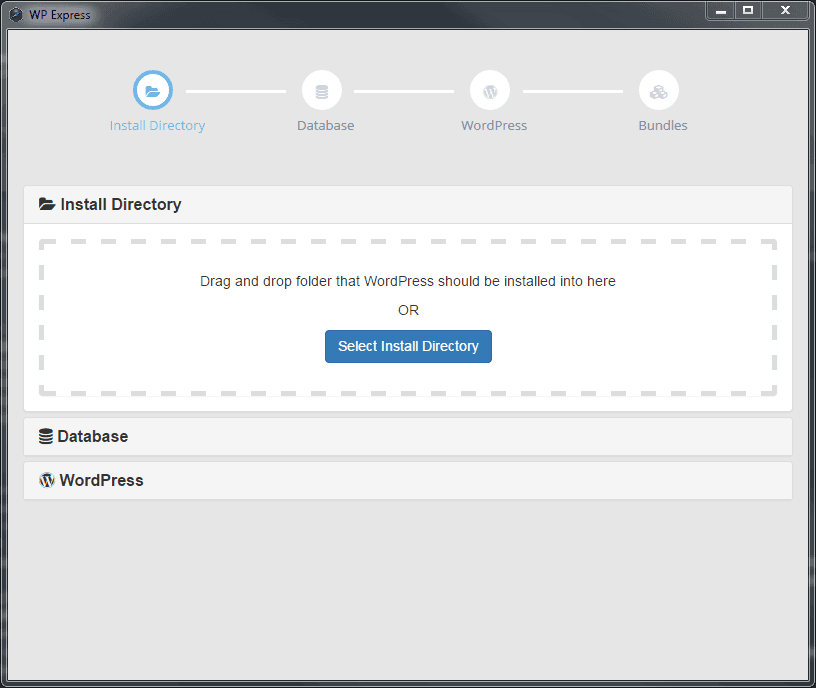
Task: Select the Database step label
Action: pos(326,125)
